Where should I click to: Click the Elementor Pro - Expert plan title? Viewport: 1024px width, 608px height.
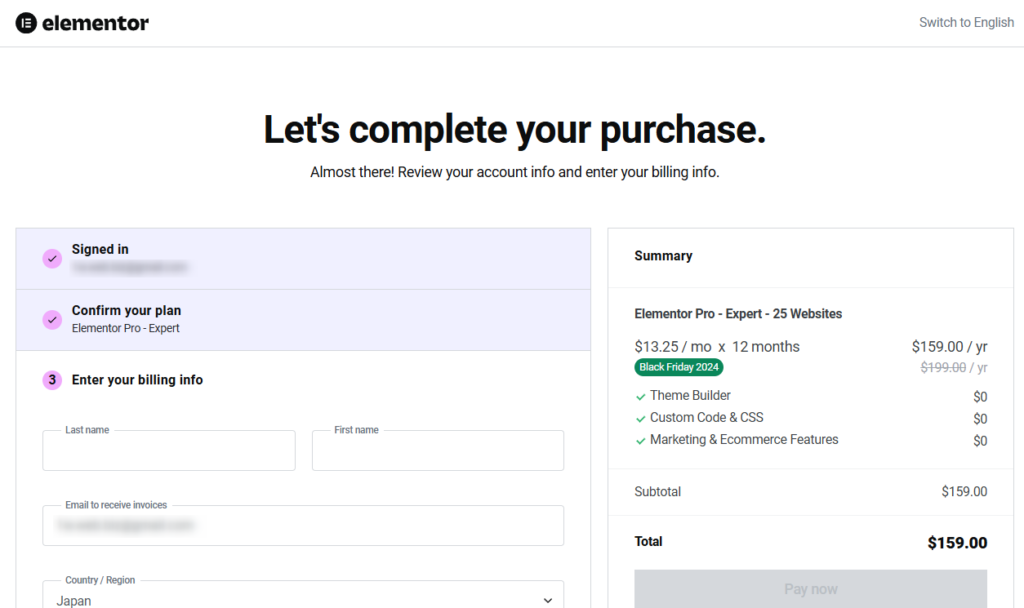tap(738, 314)
